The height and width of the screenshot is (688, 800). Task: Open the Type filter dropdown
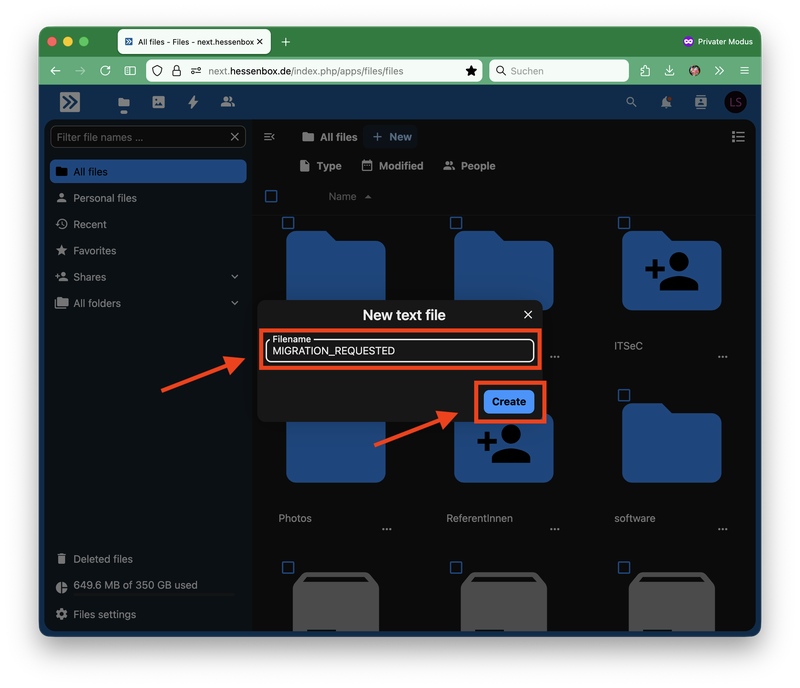coord(320,166)
